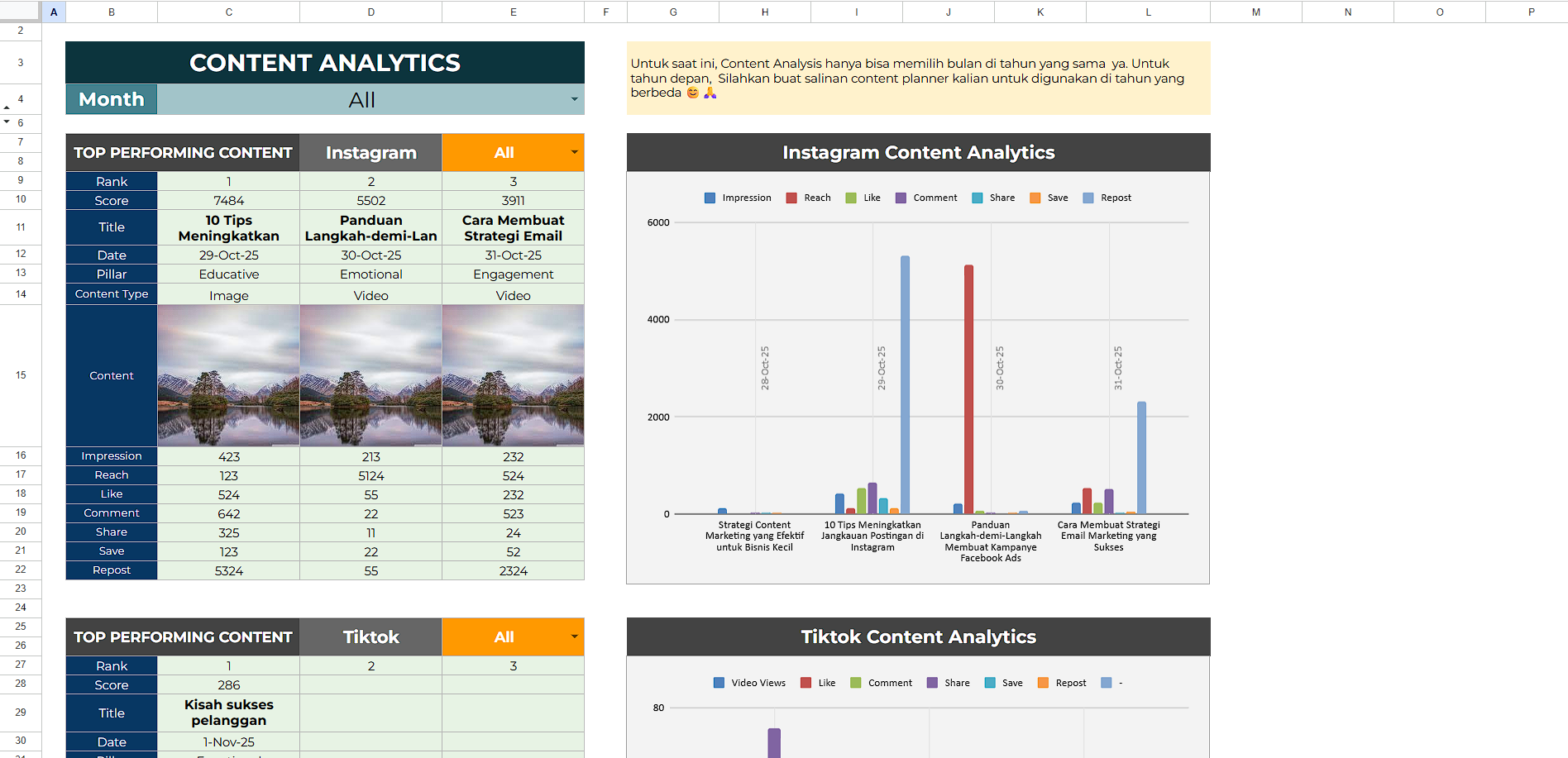Select title cell Cara Membuat Strategi Email
The image size is (1568, 758).
click(x=514, y=228)
